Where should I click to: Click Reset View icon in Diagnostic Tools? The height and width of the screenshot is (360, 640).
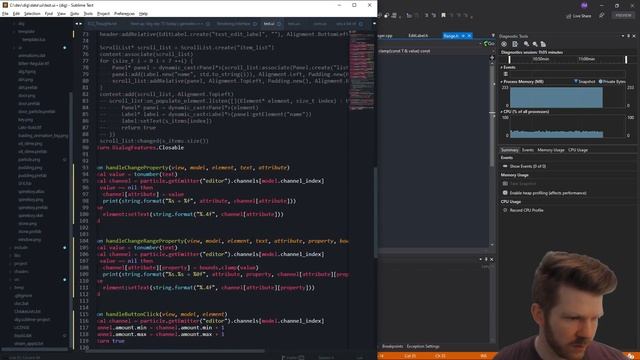543,44
